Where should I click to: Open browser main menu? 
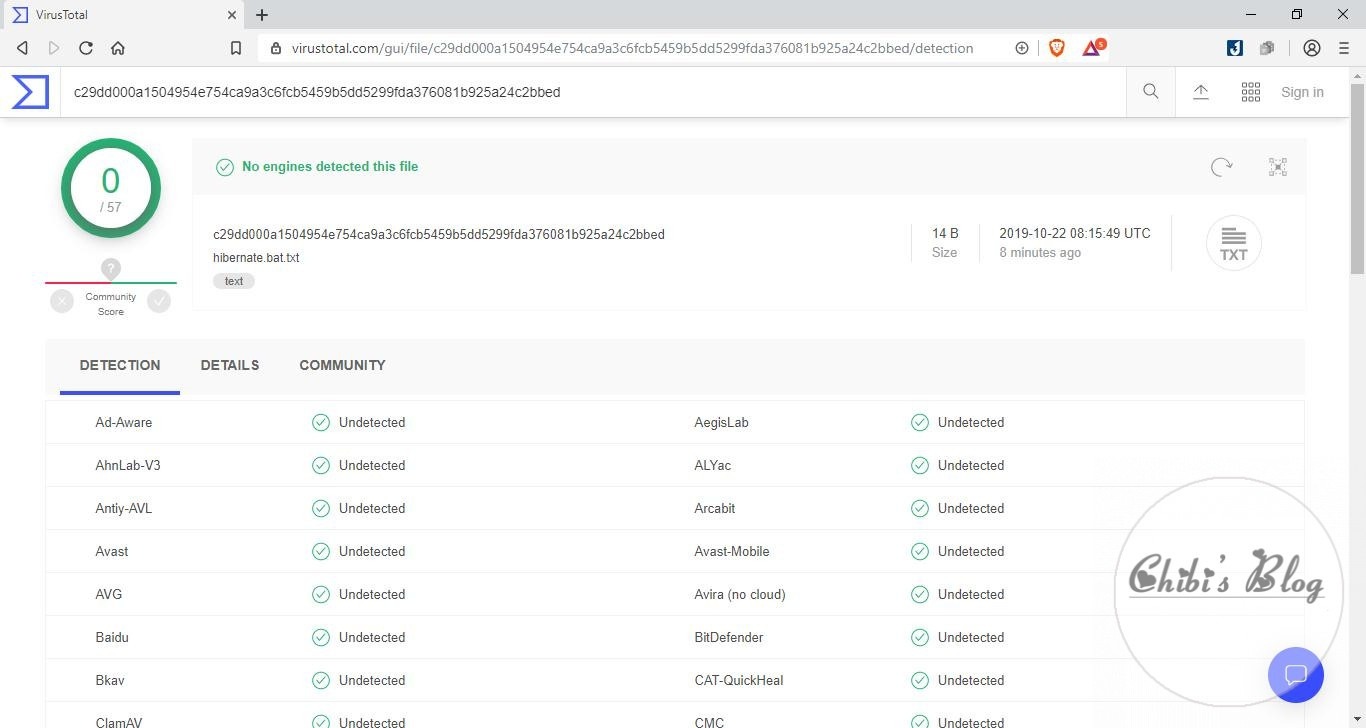tap(1344, 48)
